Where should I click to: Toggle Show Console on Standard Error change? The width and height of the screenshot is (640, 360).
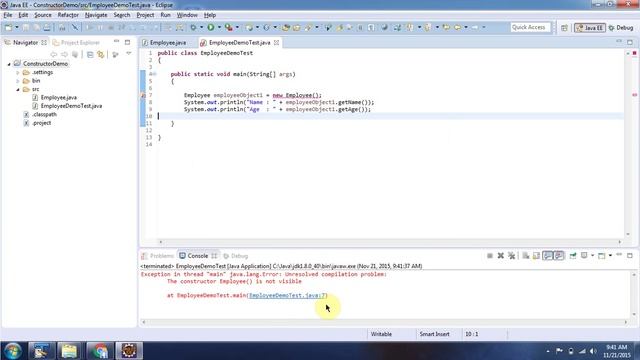tap(559, 256)
